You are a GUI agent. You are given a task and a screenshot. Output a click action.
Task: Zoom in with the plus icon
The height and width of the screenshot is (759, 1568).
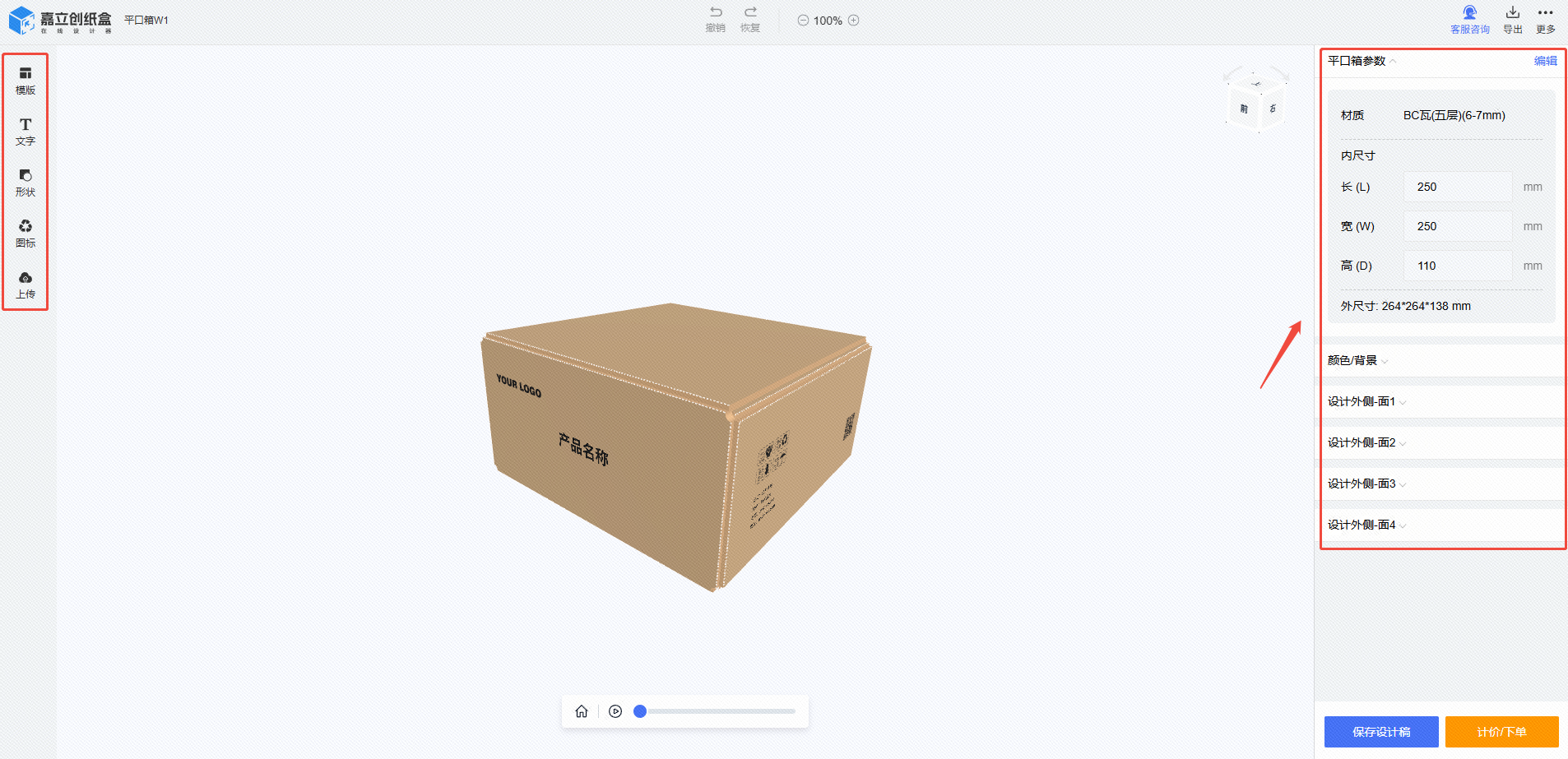854,21
